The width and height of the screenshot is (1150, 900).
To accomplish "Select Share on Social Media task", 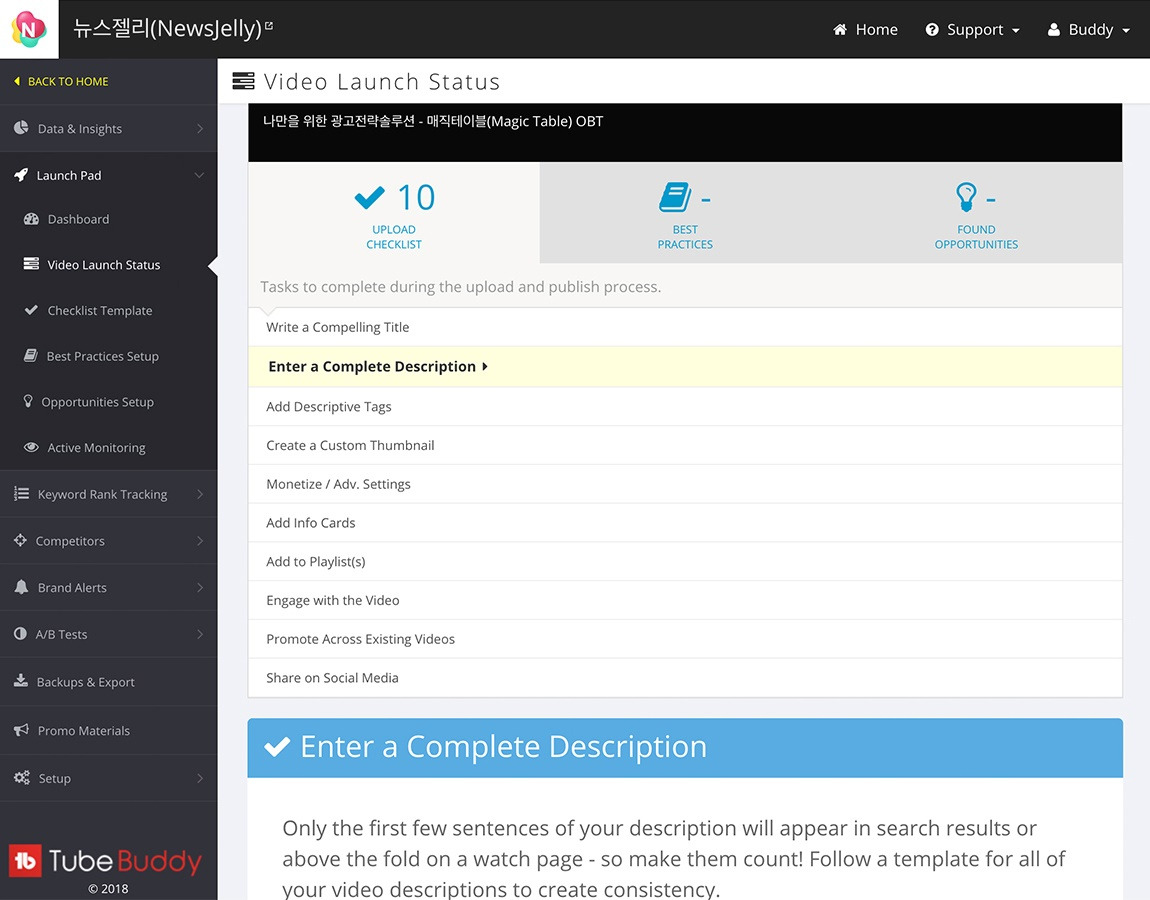I will coord(685,678).
